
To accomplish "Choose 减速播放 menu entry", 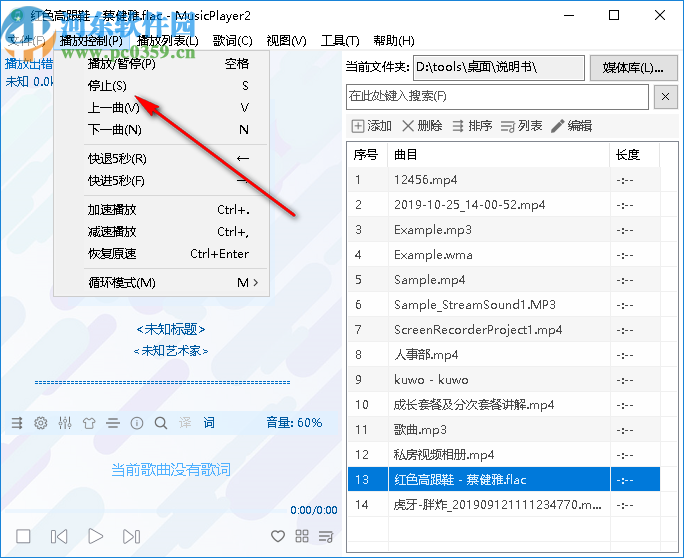I will (162, 232).
